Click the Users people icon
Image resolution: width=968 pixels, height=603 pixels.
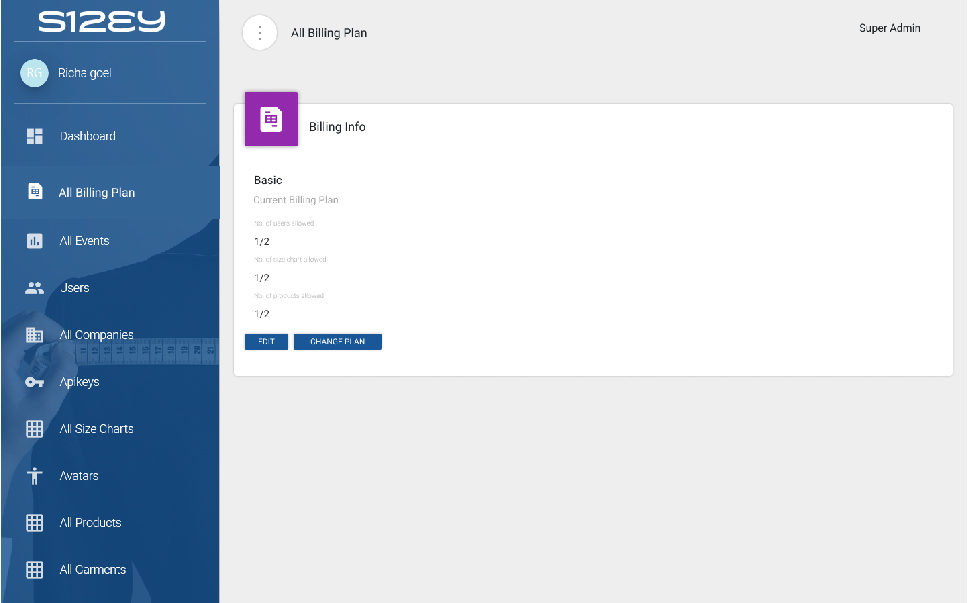coord(35,288)
